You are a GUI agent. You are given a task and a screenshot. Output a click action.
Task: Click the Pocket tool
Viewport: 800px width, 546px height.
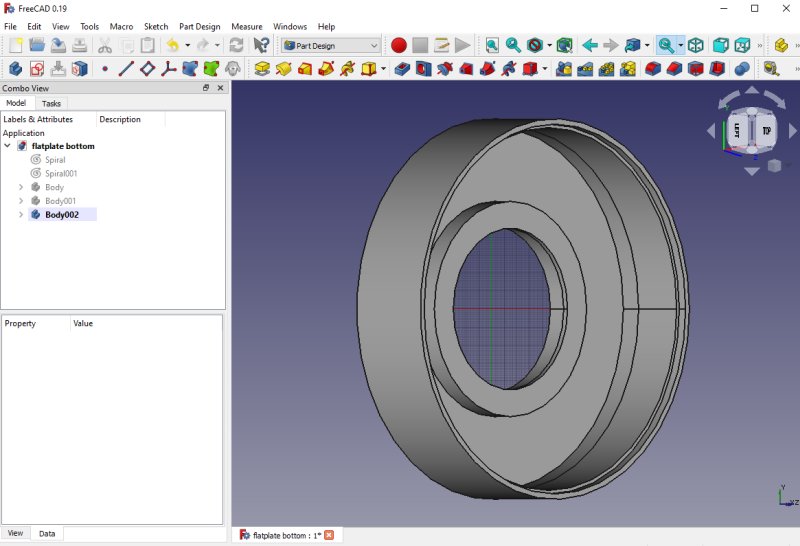402,68
